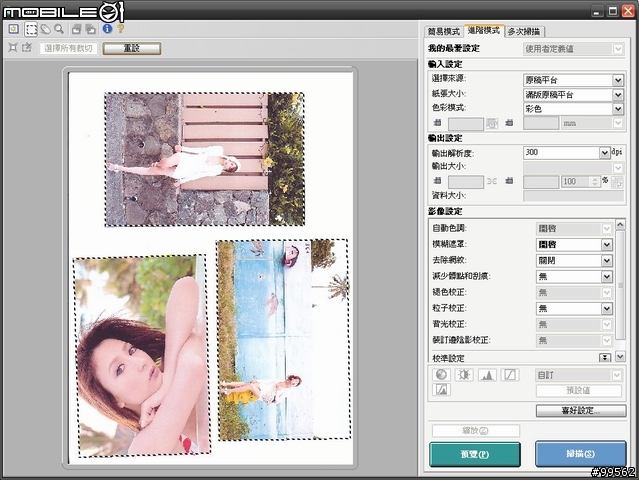639x480 pixels.
Task: Click the input width icon under 色彩模式
Action: tap(438, 123)
